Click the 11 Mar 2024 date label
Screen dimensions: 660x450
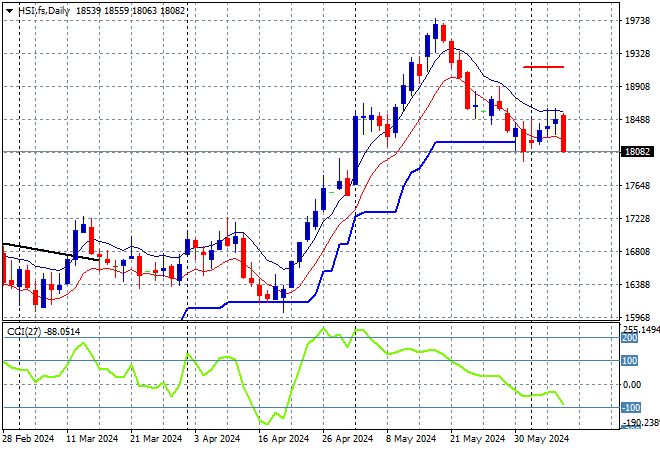(x=93, y=438)
